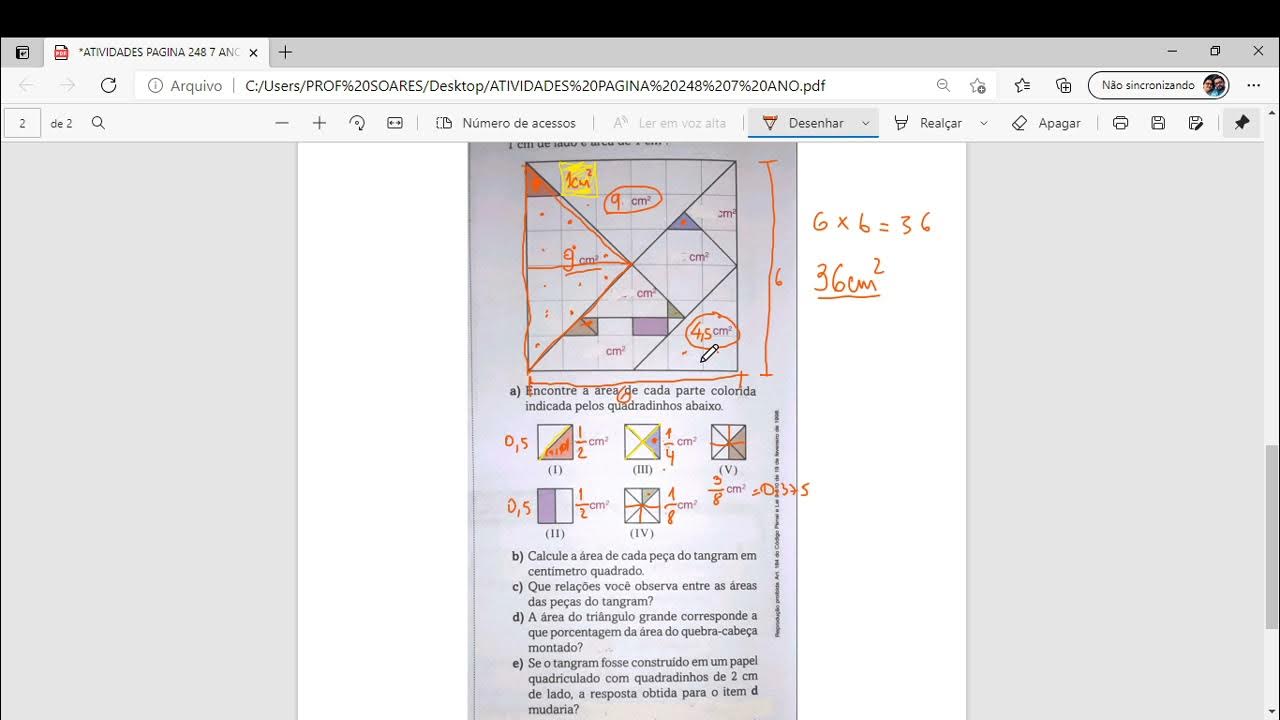Click the Arquivo site info icon
Image resolution: width=1280 pixels, height=720 pixels.
[155, 86]
